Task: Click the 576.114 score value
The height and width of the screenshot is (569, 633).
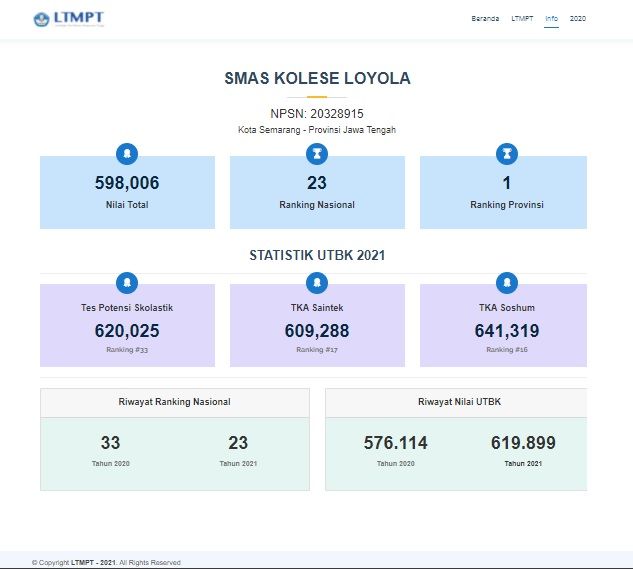Action: (396, 443)
